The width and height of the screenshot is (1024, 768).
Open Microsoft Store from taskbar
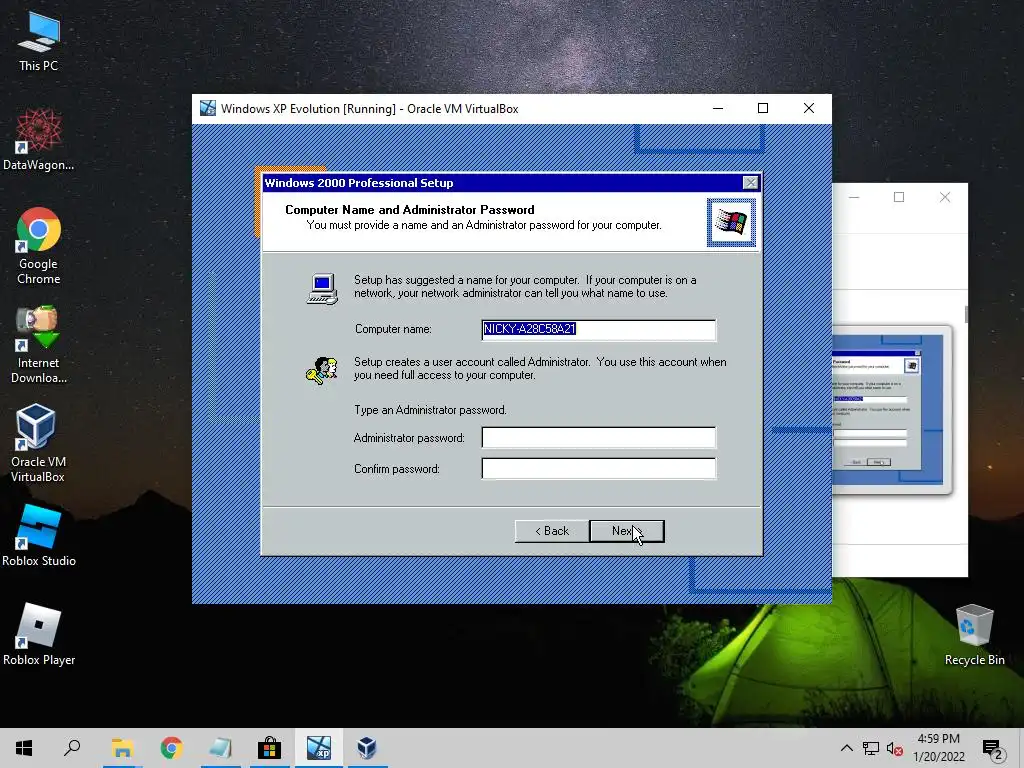[x=269, y=748]
